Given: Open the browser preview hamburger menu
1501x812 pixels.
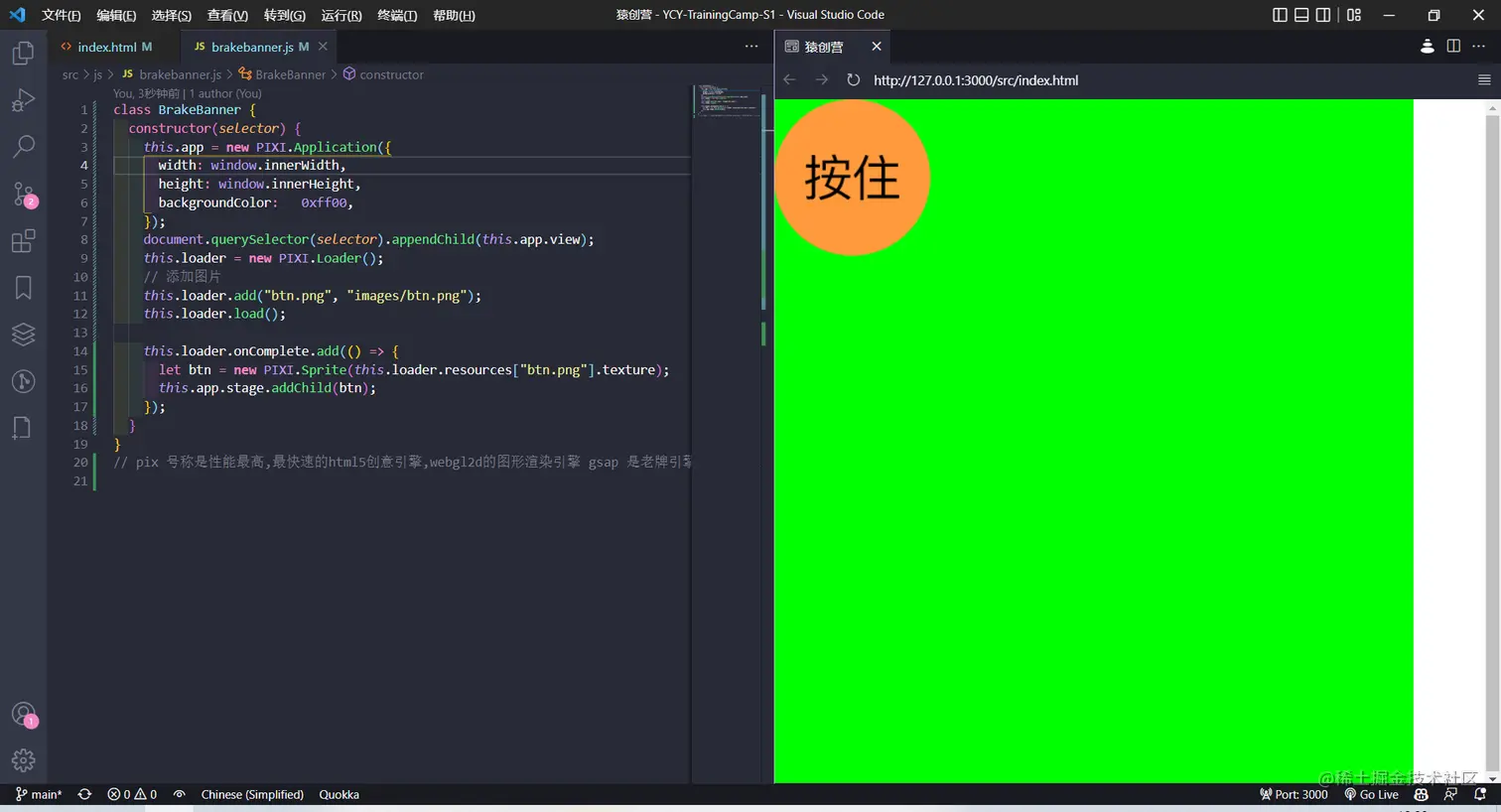Looking at the screenshot, I should coord(1484,79).
